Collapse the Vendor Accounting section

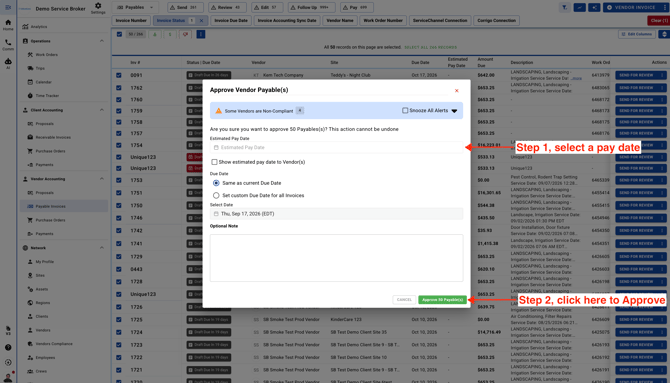click(x=102, y=179)
